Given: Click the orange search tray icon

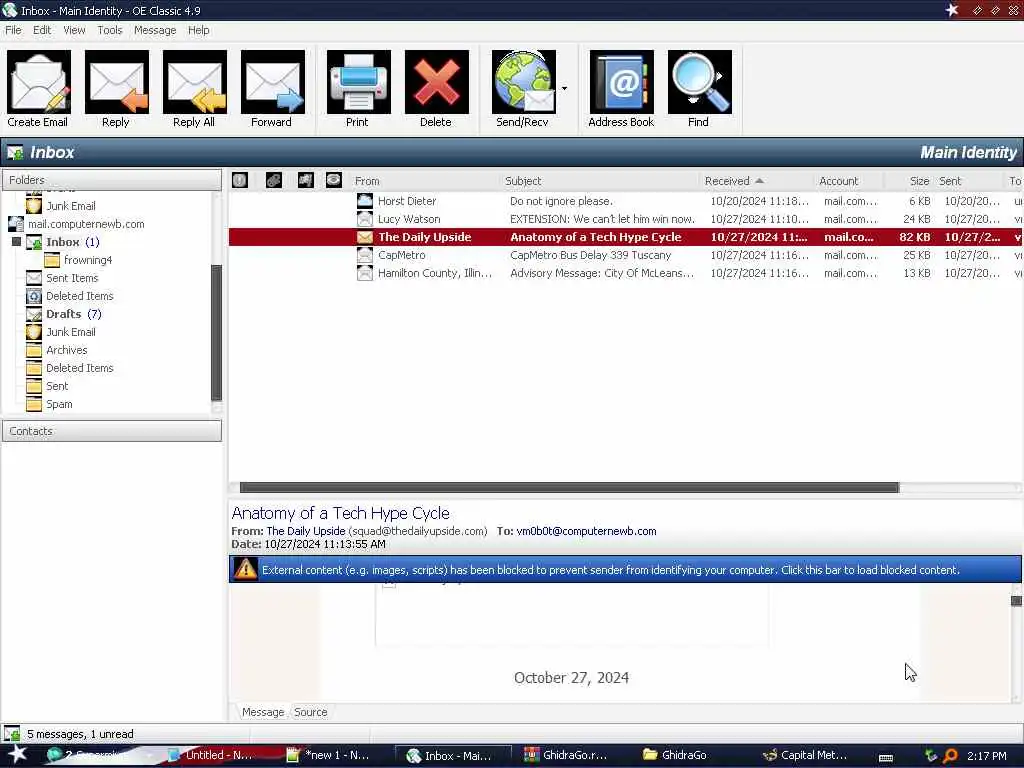Looking at the screenshot, I should pyautogui.click(x=950, y=756).
